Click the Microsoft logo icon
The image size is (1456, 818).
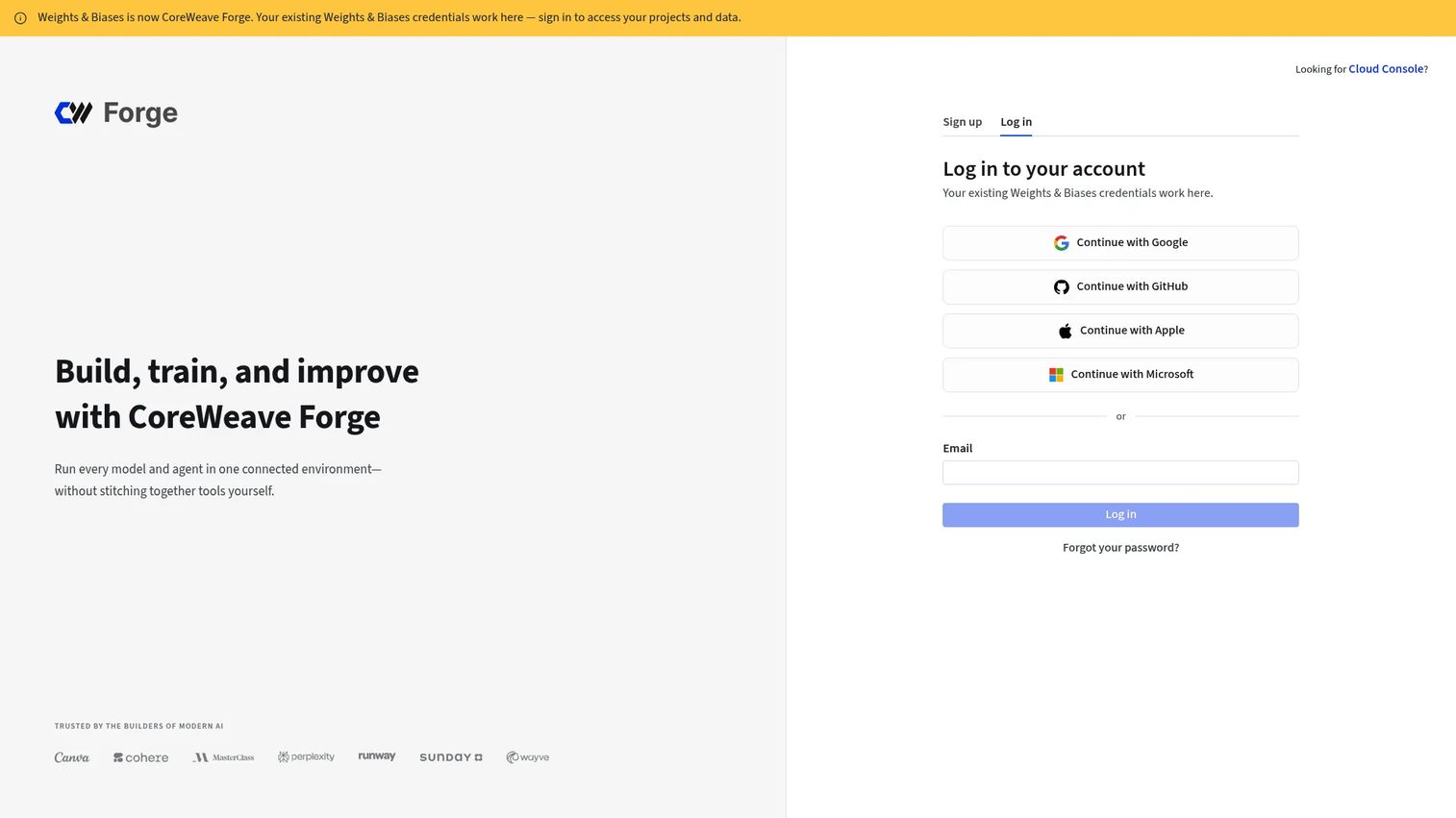(1056, 375)
